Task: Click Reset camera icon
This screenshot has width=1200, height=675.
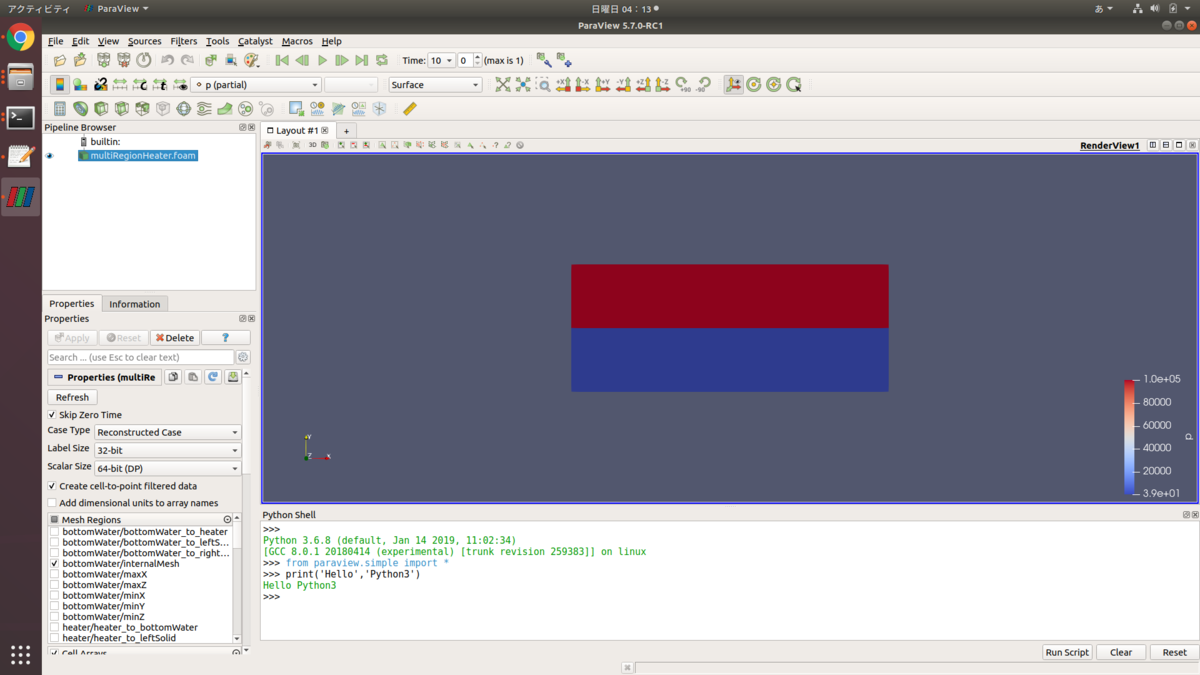Action: (x=503, y=85)
